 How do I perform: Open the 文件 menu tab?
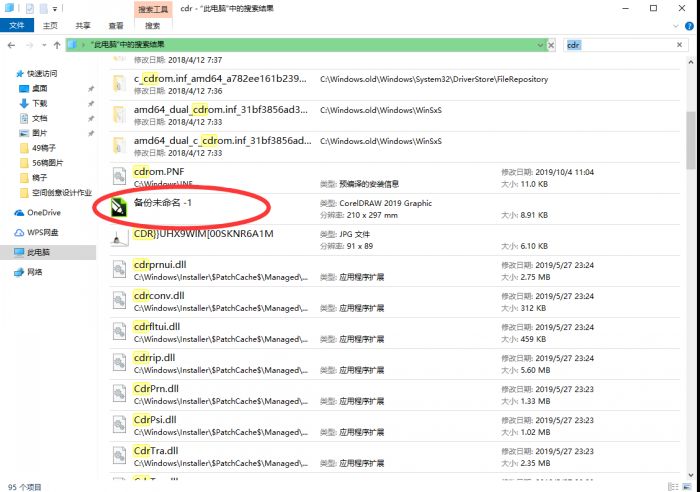(x=17, y=25)
